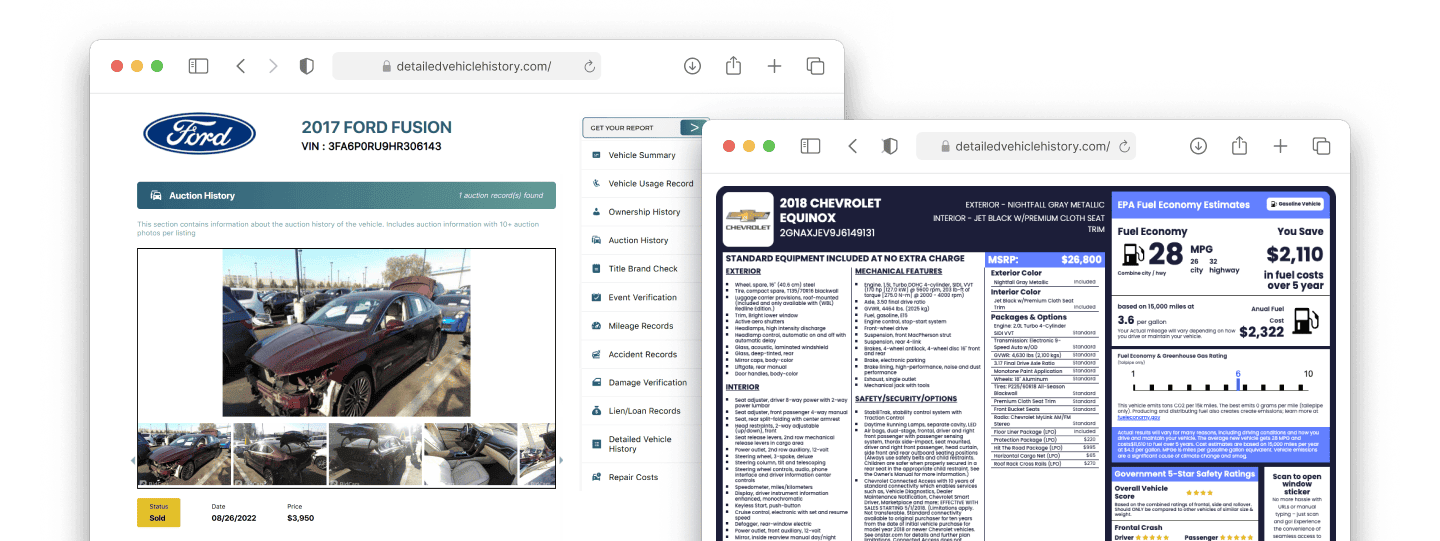Screen dimensions: 1440x541
Task: Click the Auction History section header bar
Action: [x=346, y=195]
